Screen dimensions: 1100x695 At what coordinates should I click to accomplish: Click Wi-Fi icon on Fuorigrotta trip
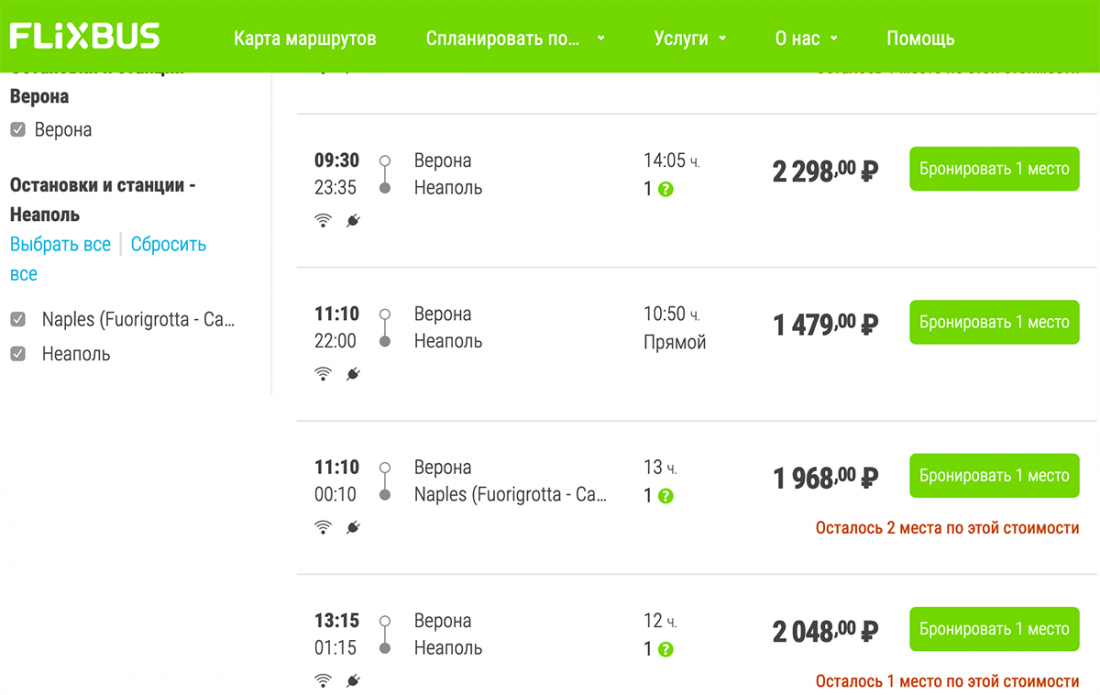(323, 527)
